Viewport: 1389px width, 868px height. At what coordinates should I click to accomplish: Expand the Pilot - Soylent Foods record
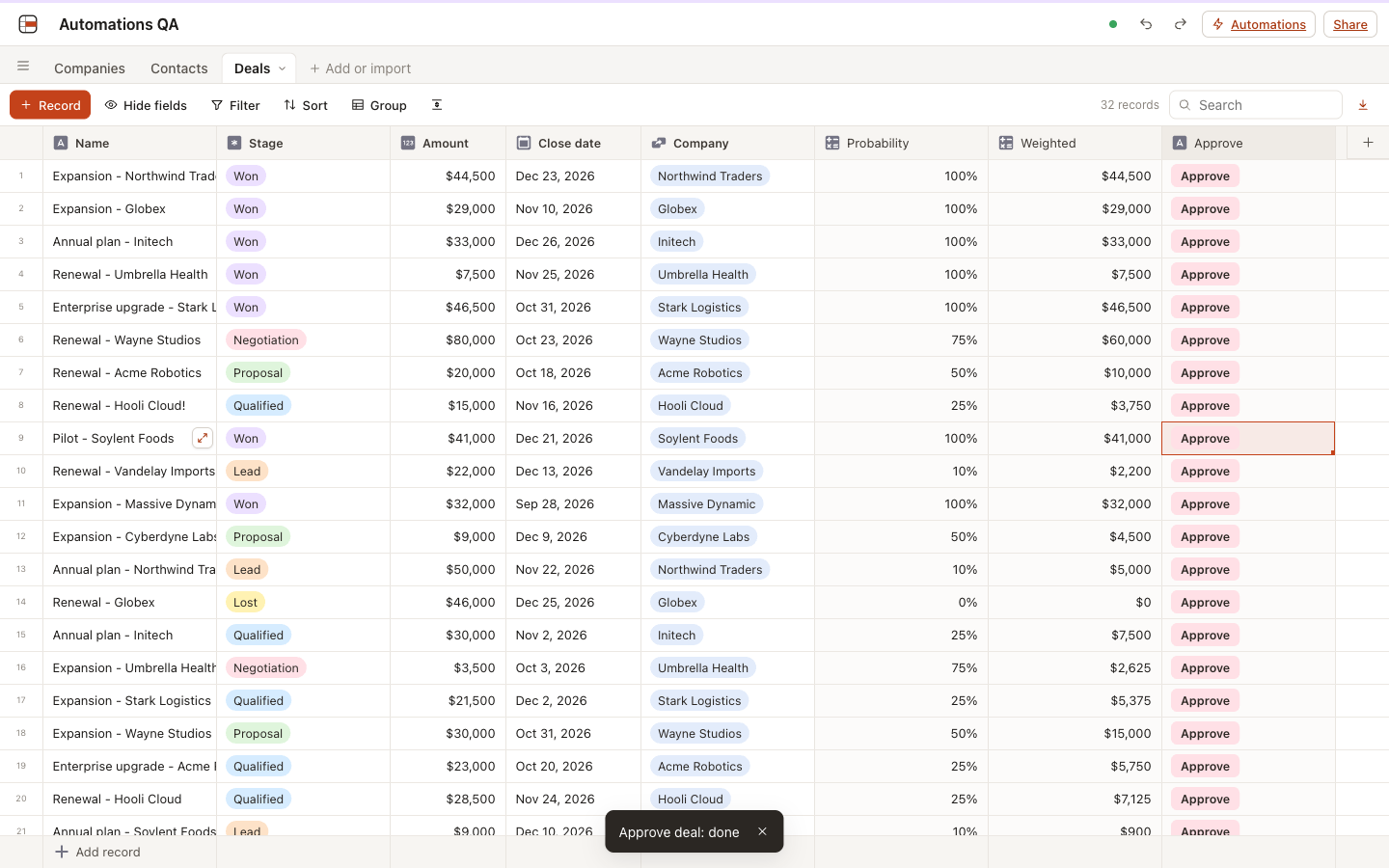click(x=203, y=438)
